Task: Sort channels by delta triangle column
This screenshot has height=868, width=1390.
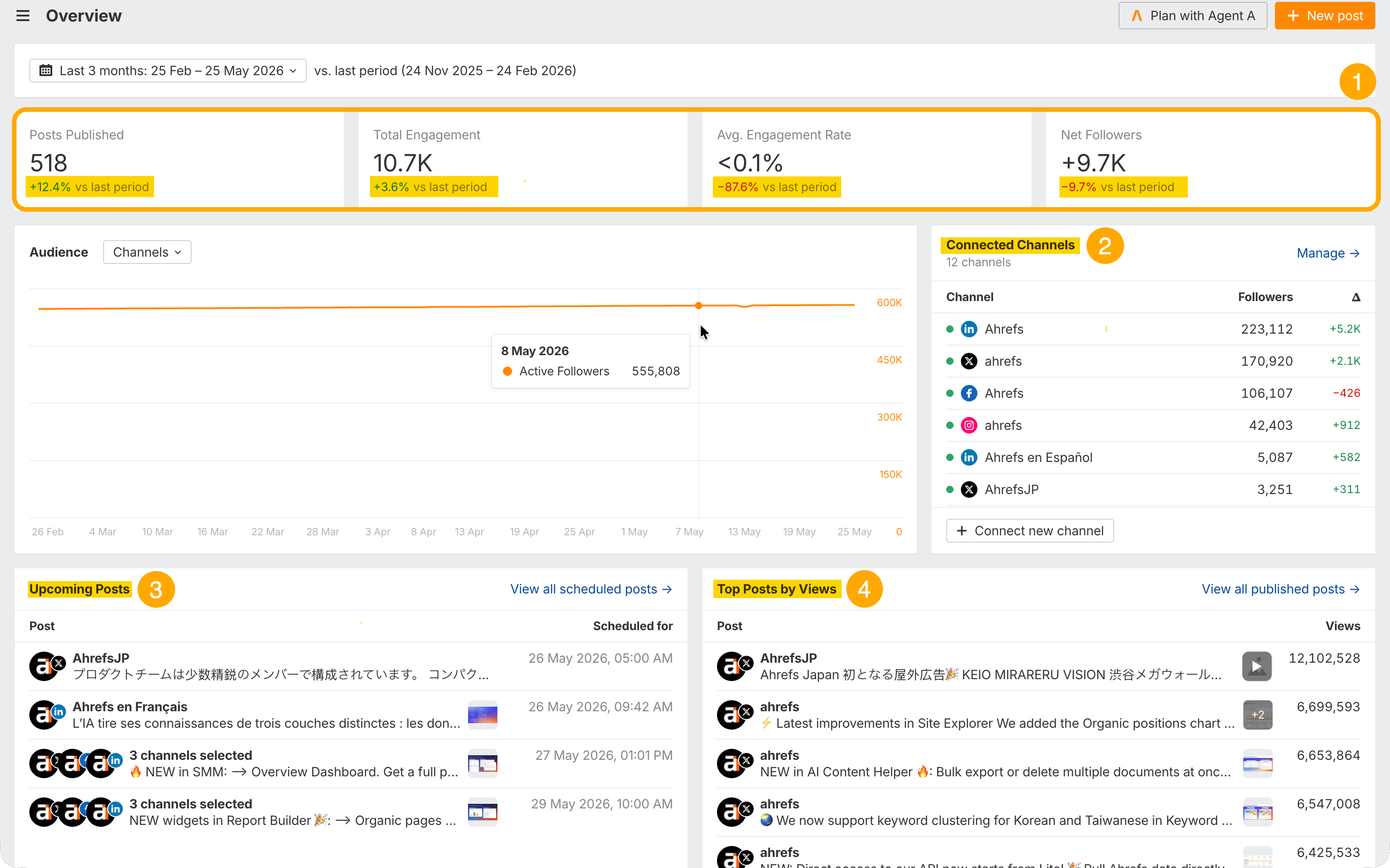Action: point(1356,297)
